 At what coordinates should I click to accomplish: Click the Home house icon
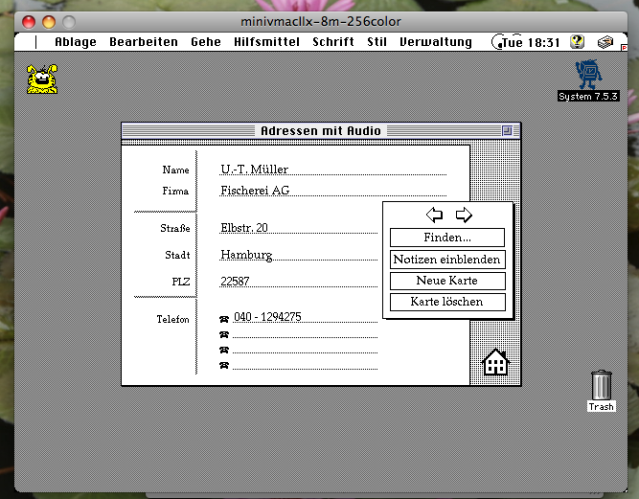click(x=496, y=362)
